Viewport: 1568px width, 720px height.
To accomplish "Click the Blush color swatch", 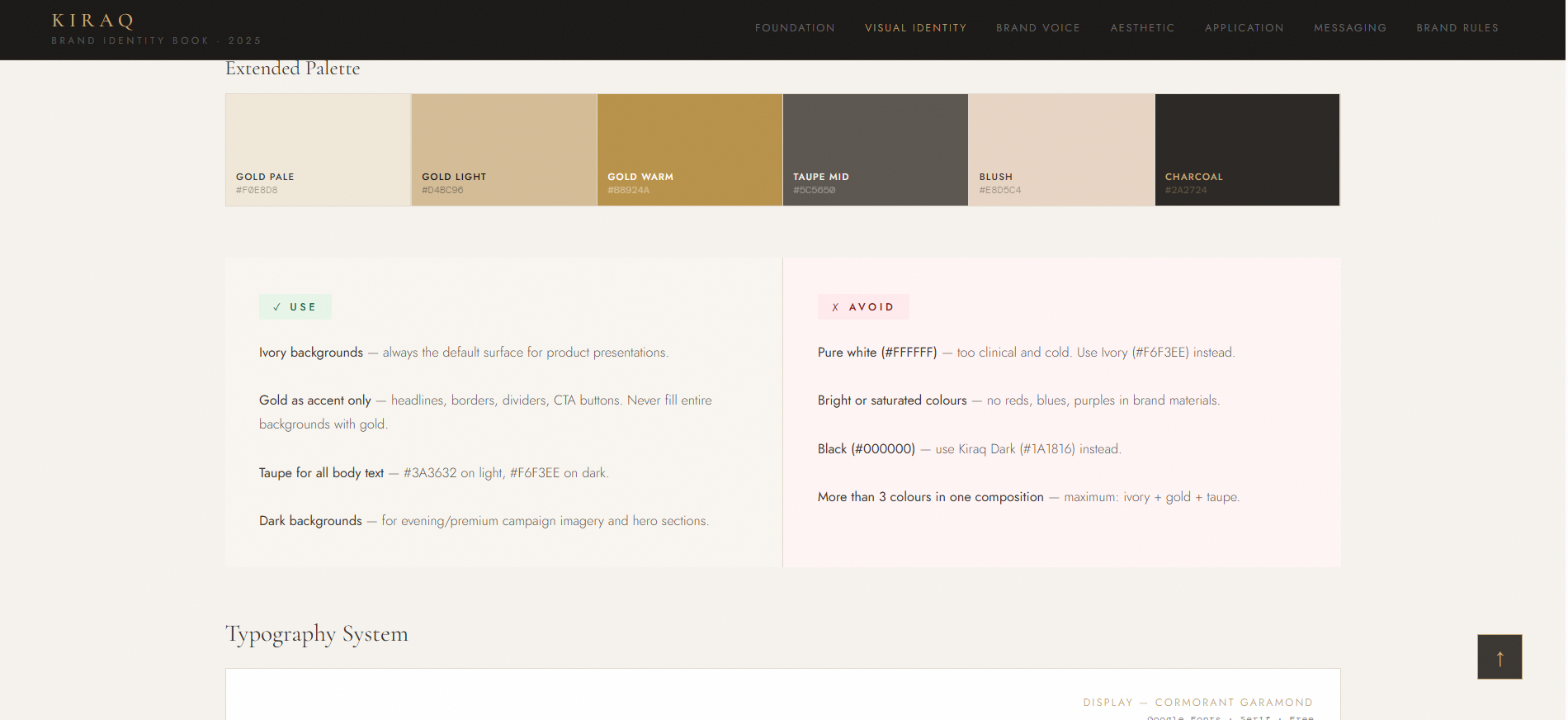I will click(1061, 149).
